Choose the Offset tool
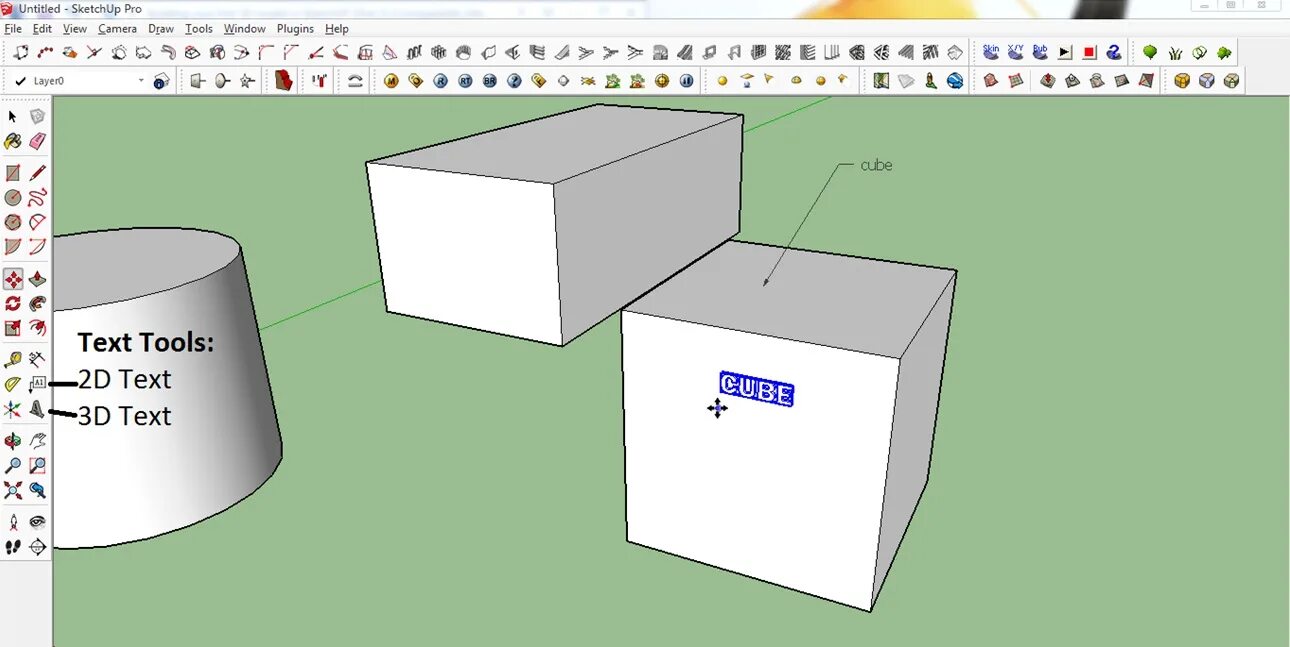 38,328
